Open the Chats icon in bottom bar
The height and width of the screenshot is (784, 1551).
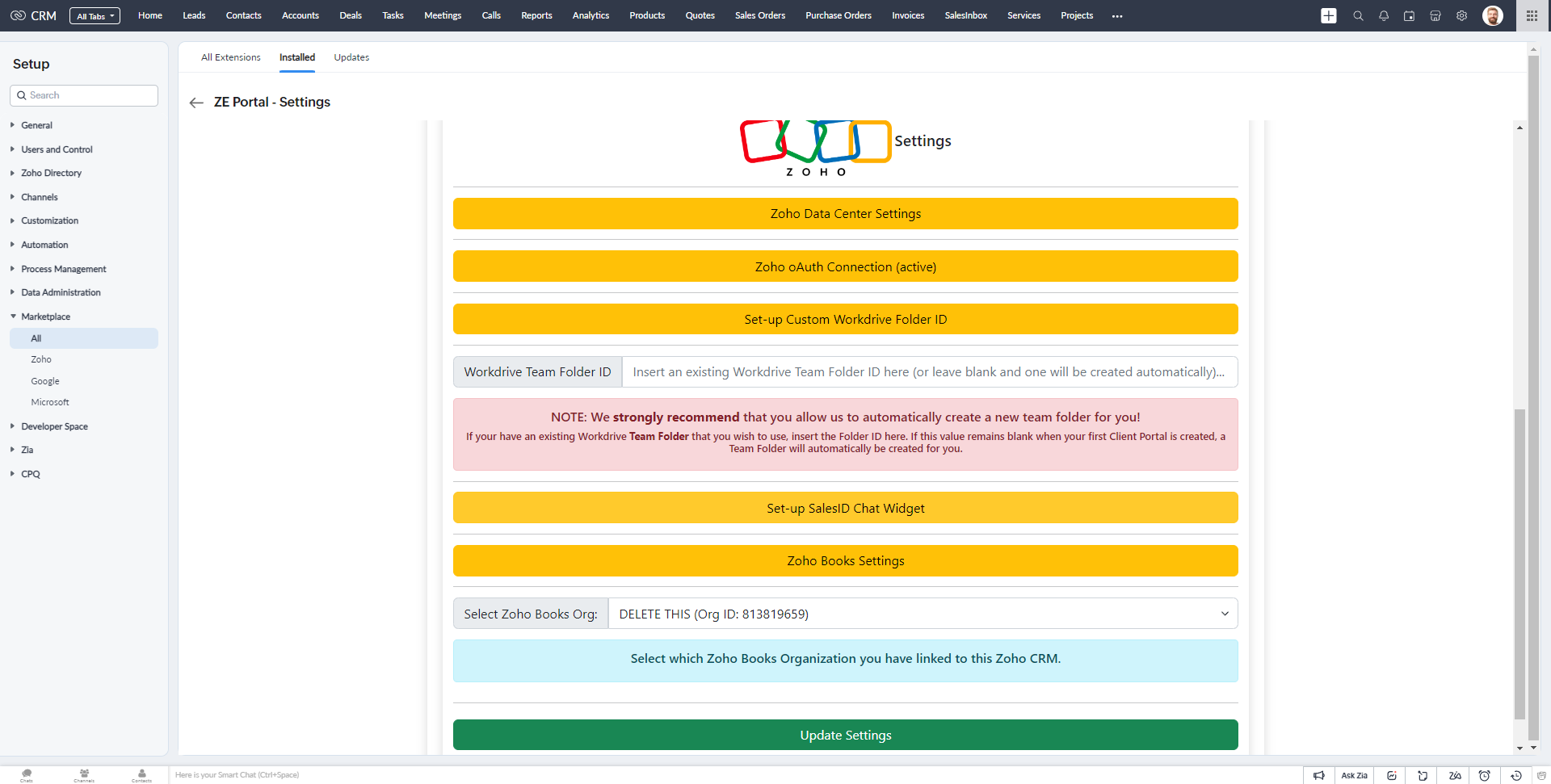tap(27, 774)
